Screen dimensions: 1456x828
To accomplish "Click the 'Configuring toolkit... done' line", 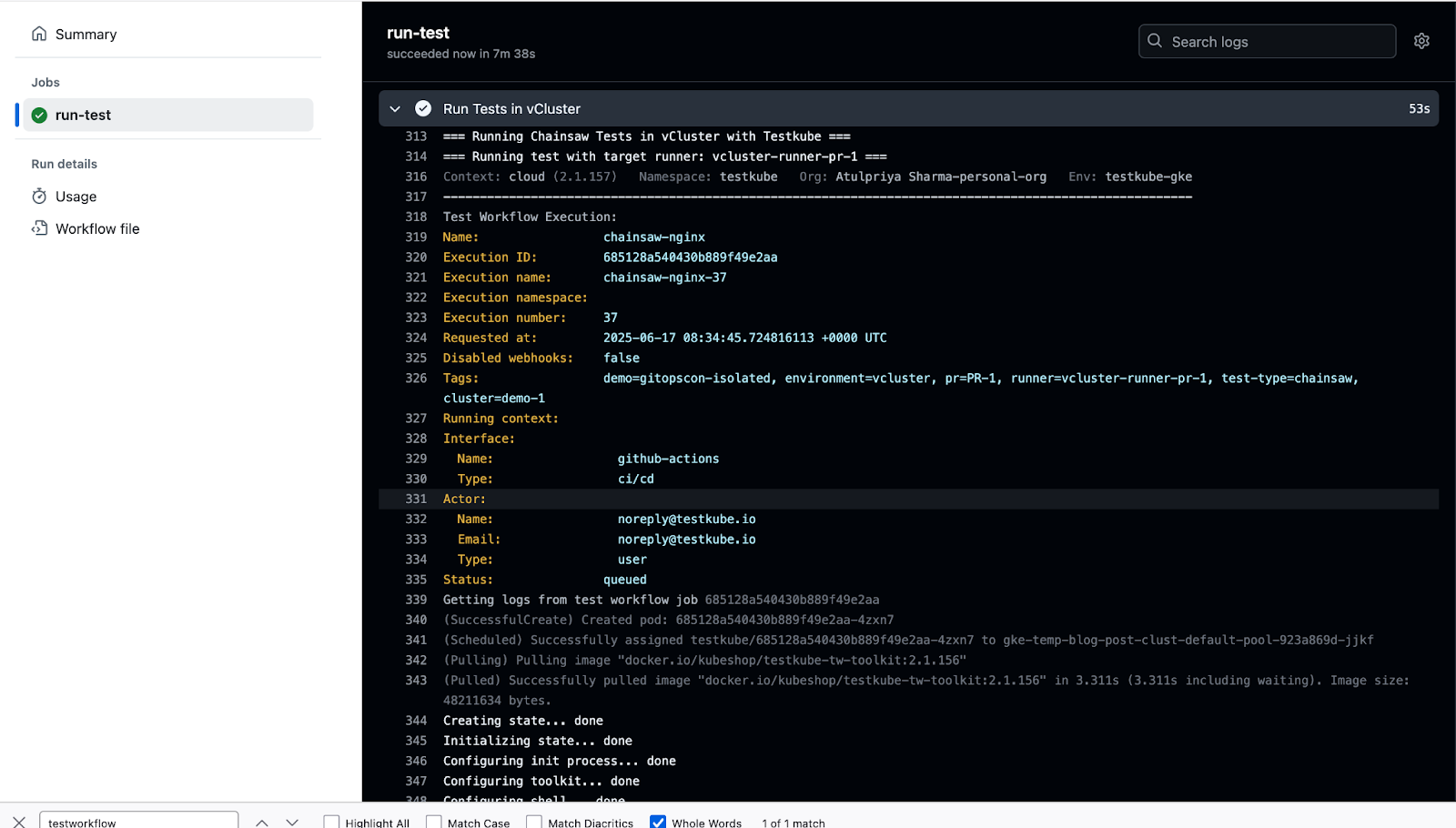I will (541, 781).
